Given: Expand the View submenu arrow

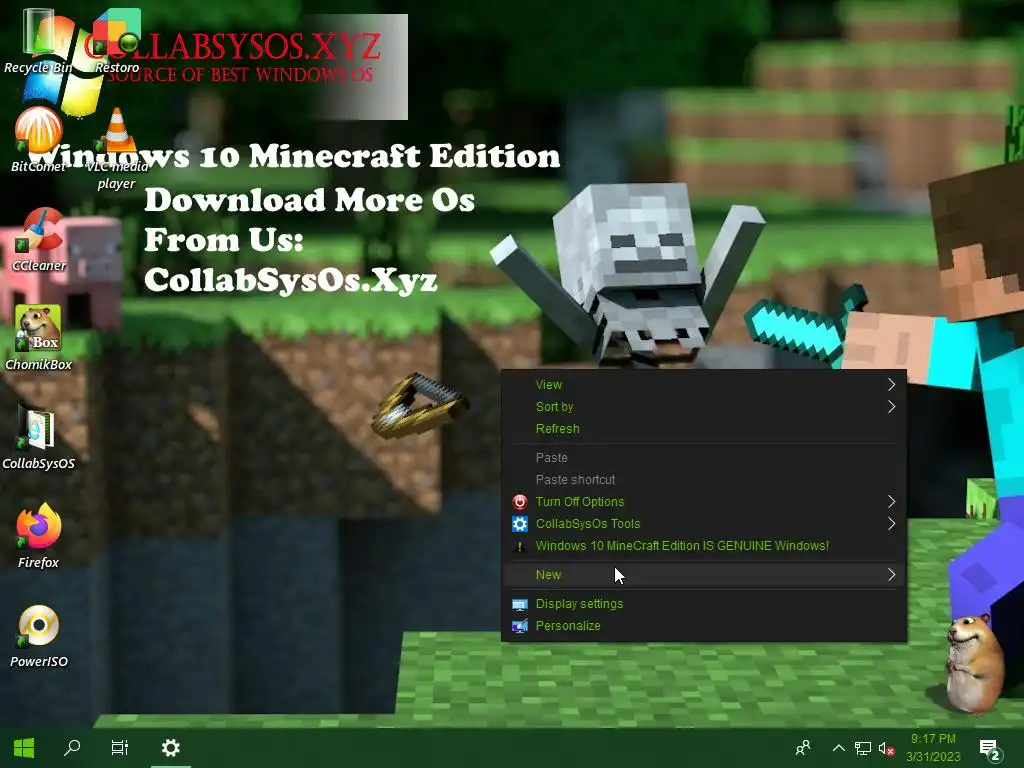Looking at the screenshot, I should tap(891, 385).
